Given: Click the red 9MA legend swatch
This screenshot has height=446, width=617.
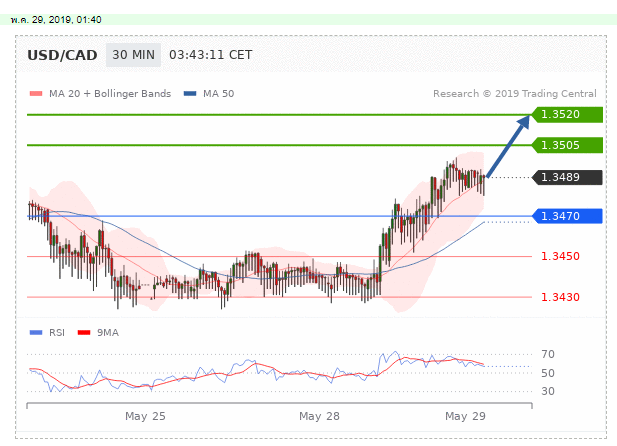Looking at the screenshot, I should click(84, 333).
